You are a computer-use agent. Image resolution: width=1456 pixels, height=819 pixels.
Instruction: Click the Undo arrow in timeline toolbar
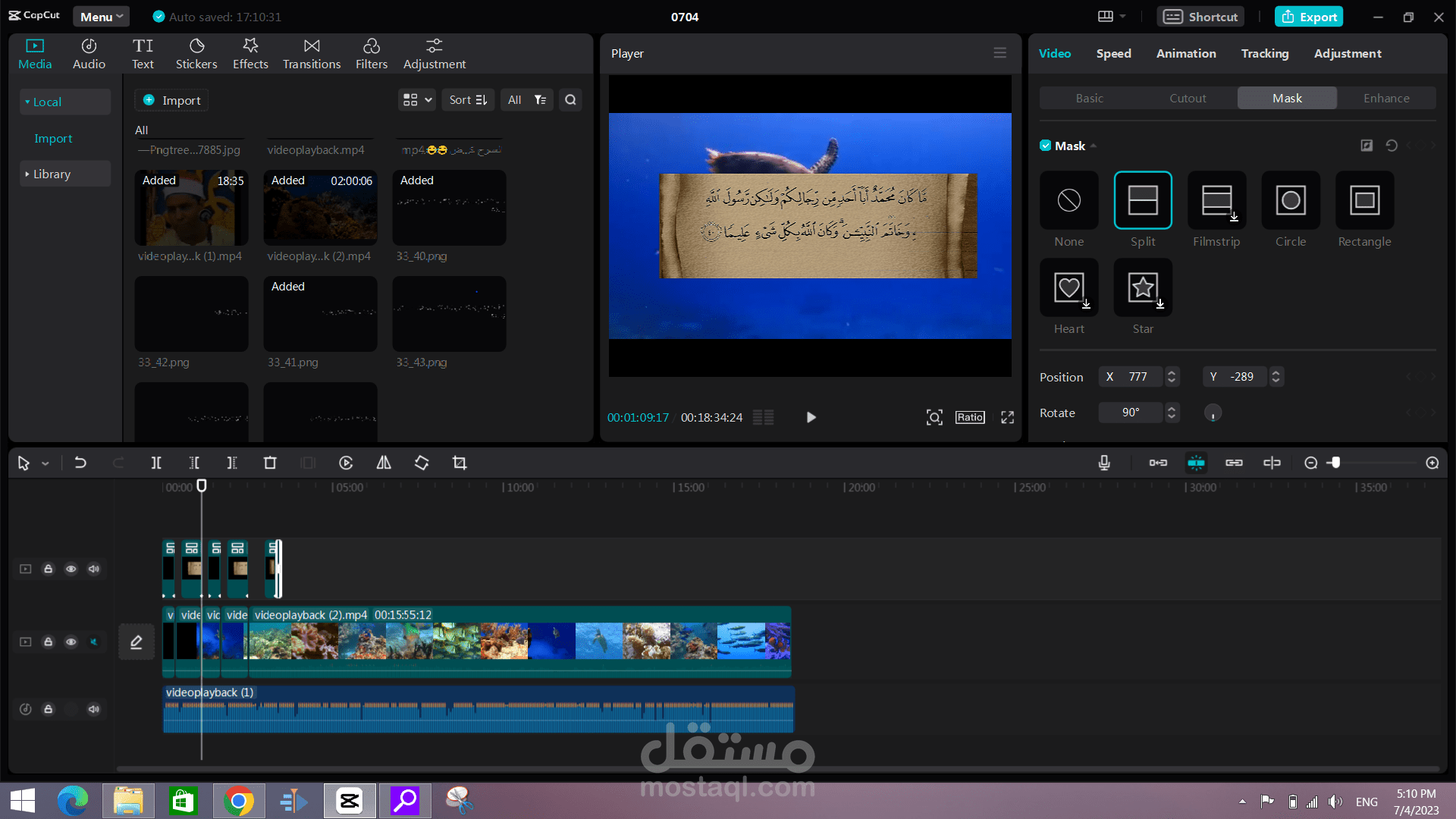click(x=80, y=463)
